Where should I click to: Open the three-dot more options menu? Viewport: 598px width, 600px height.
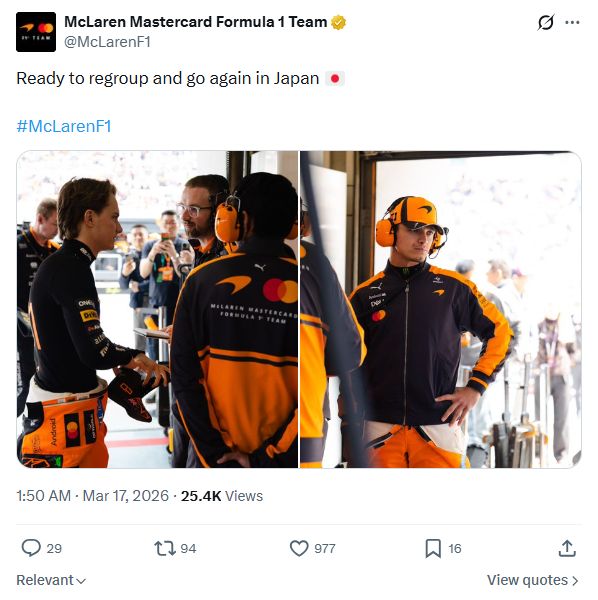[x=572, y=22]
